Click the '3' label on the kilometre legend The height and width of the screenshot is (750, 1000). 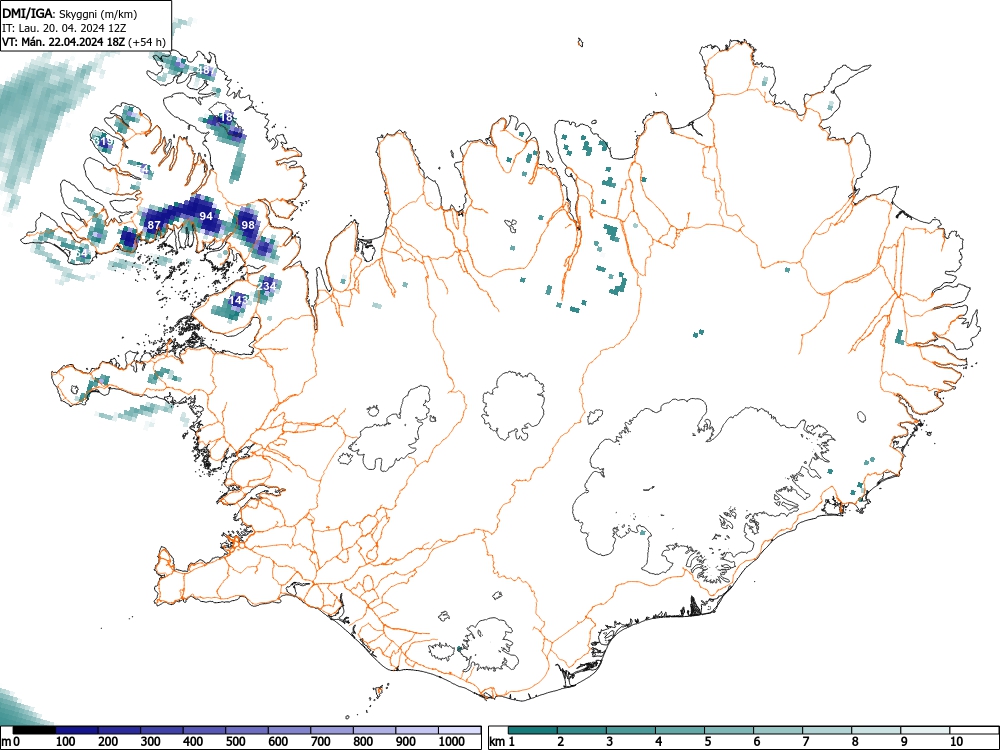pos(610,742)
